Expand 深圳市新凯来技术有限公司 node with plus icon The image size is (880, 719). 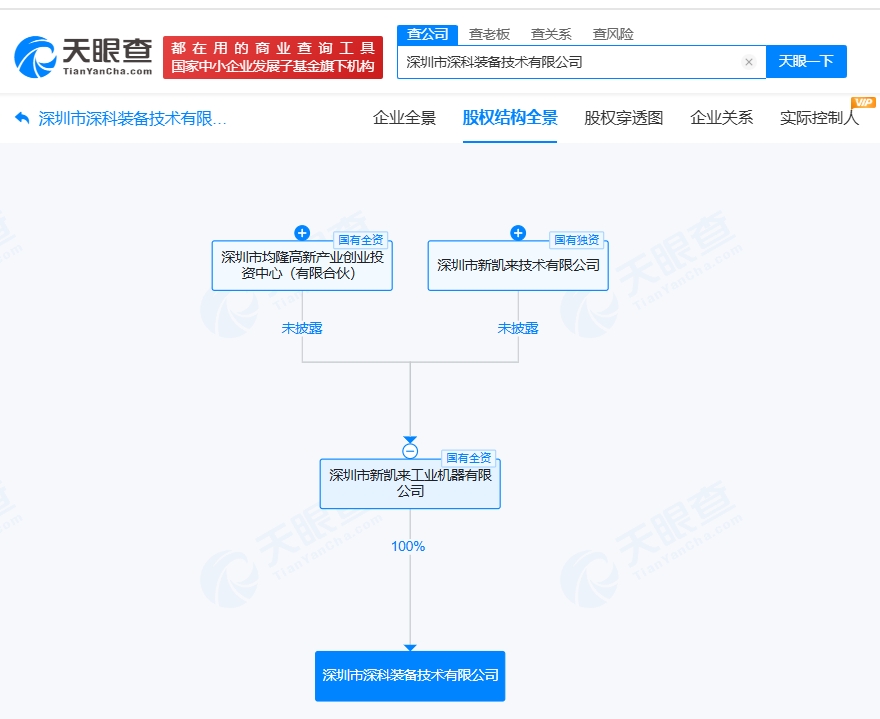click(518, 233)
